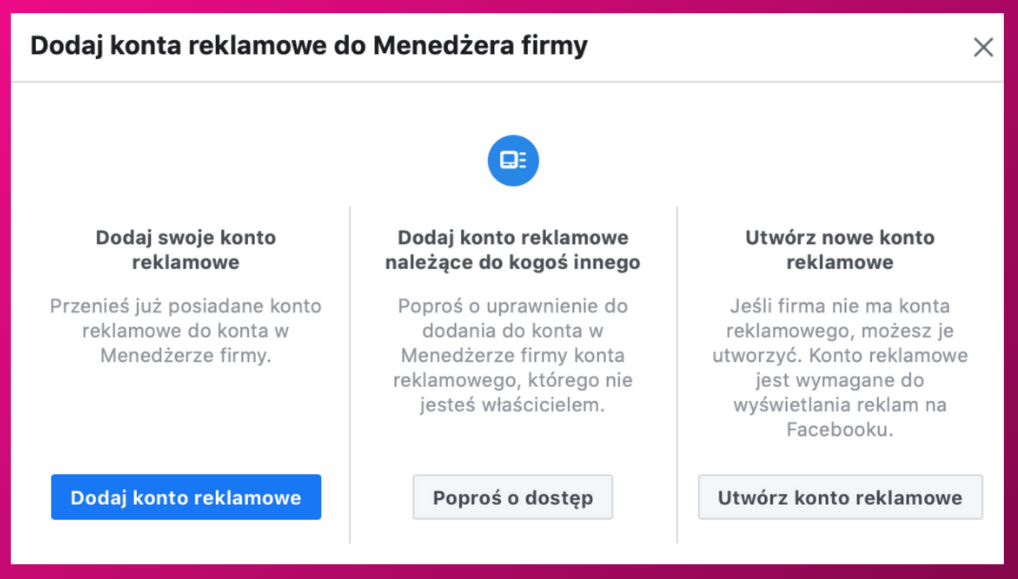
Task: Close the add ad accounts dialog
Action: [983, 47]
